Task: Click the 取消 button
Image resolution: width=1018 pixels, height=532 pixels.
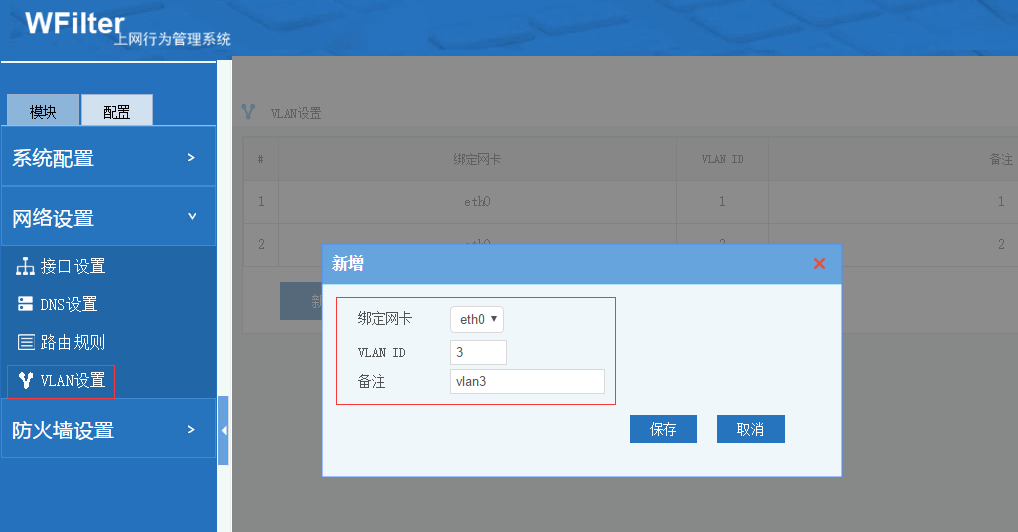Action: tap(750, 429)
